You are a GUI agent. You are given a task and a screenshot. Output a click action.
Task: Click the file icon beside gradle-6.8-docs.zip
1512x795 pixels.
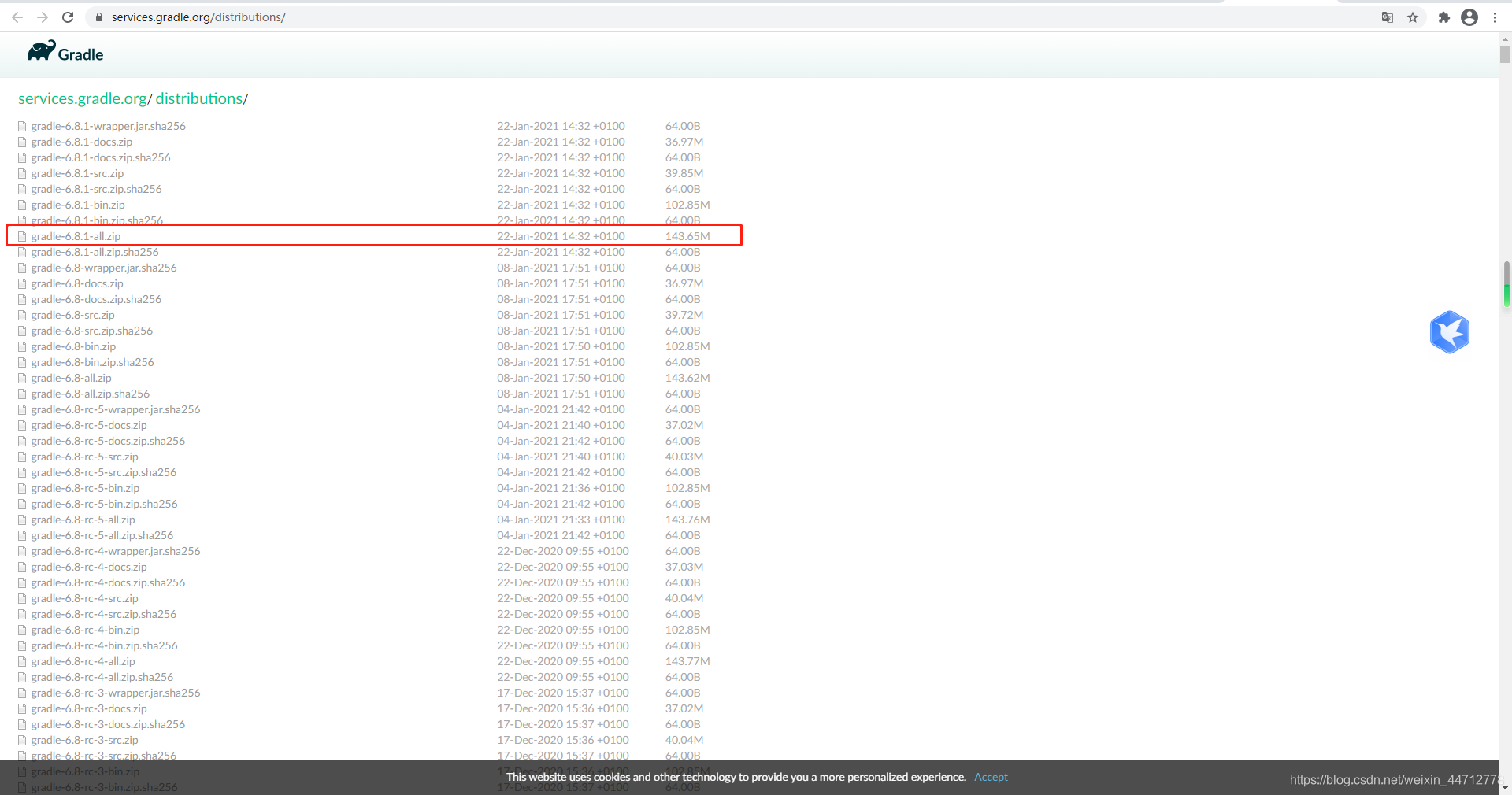22,283
